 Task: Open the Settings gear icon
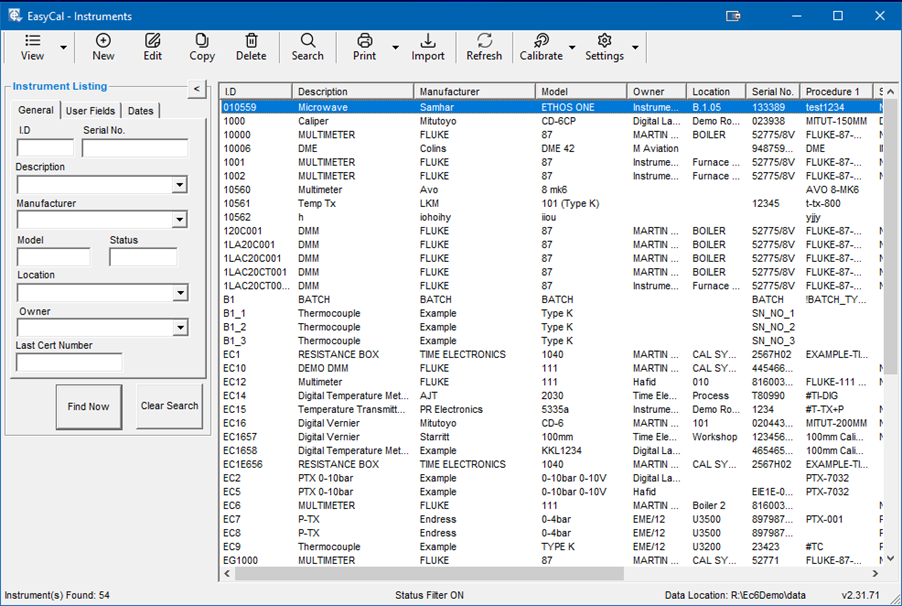point(604,41)
